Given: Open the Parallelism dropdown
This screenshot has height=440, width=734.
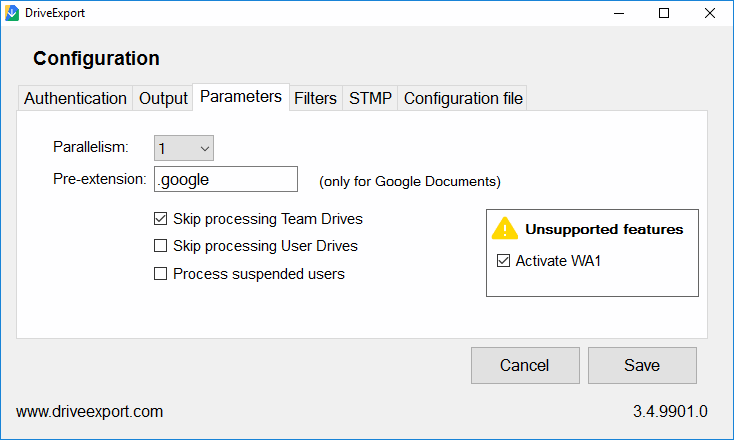Looking at the screenshot, I should point(184,148).
